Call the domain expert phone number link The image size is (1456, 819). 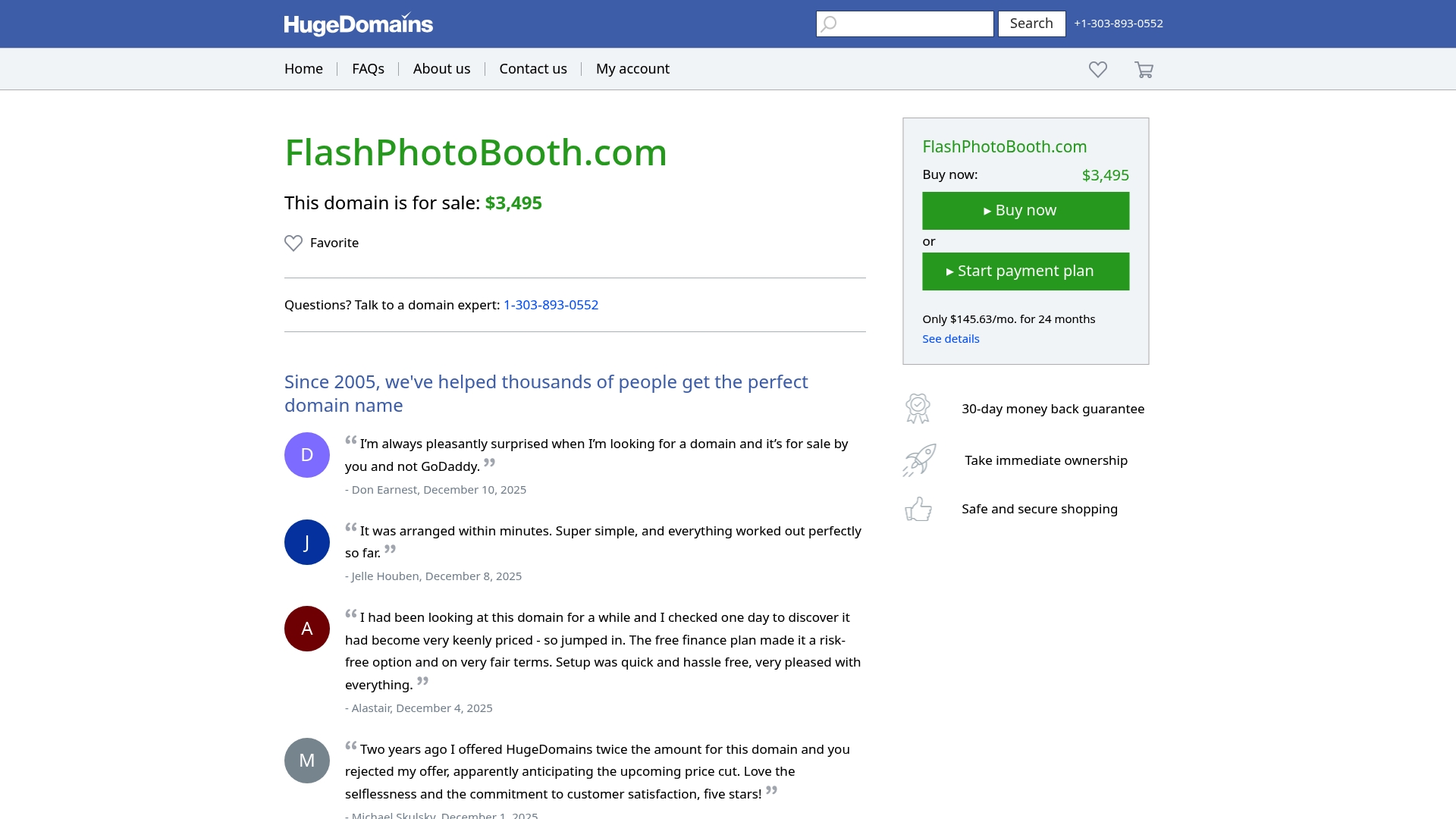pos(551,304)
